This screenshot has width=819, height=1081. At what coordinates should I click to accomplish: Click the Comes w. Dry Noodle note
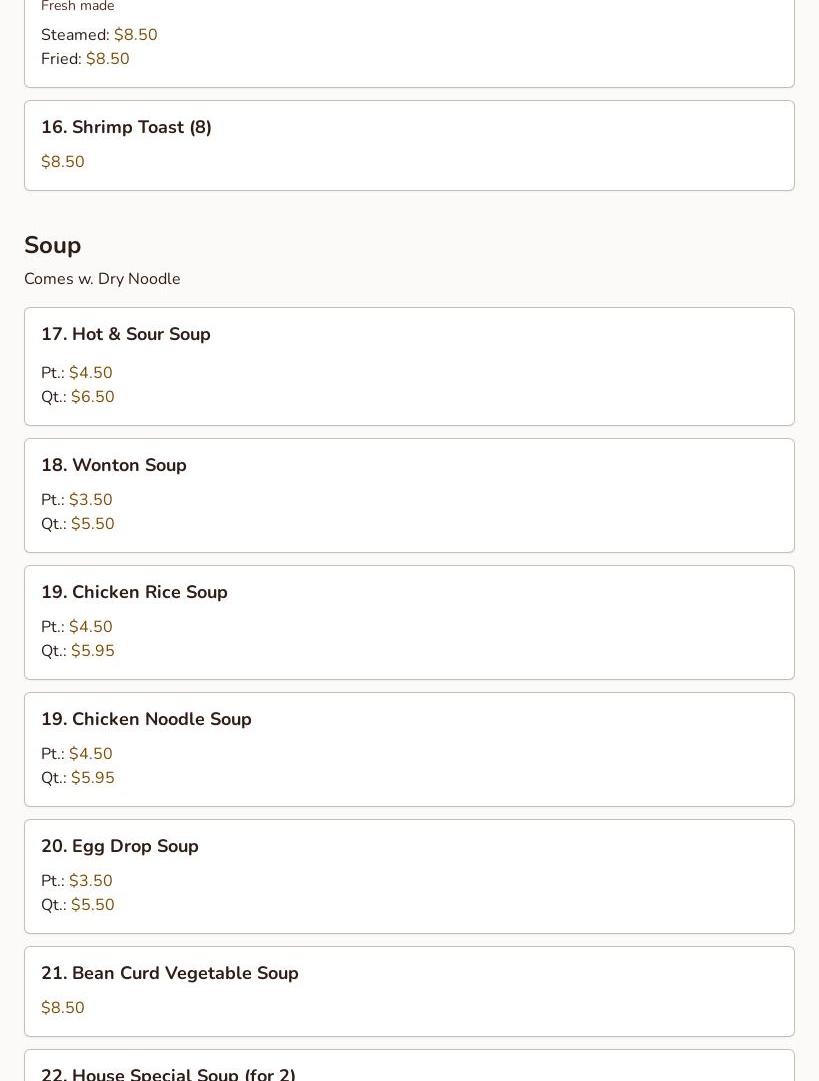[102, 279]
